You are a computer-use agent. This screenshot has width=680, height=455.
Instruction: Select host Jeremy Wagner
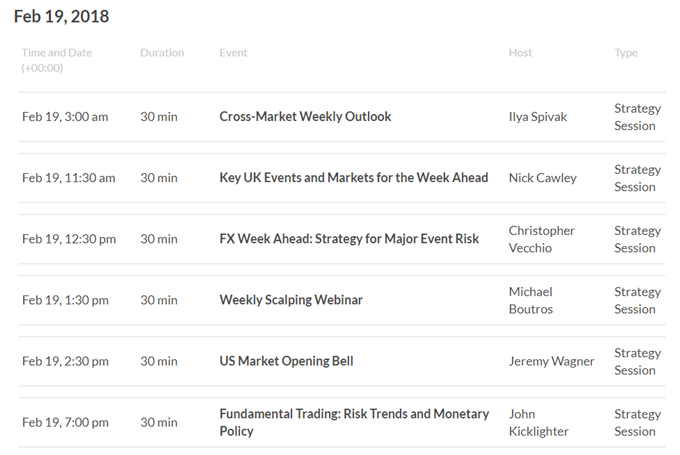(551, 361)
